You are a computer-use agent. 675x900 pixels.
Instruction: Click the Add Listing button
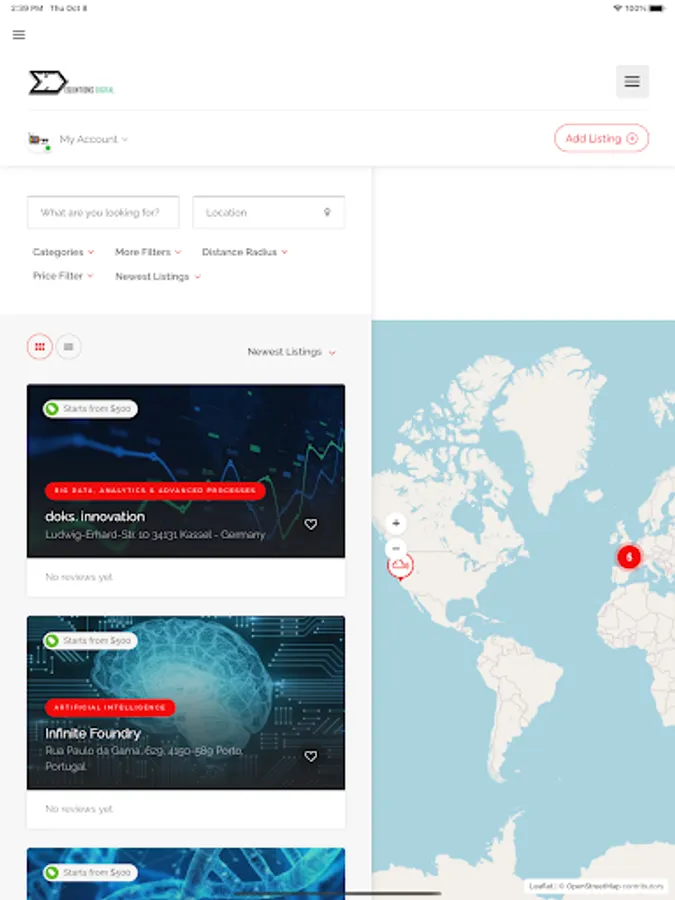(601, 138)
